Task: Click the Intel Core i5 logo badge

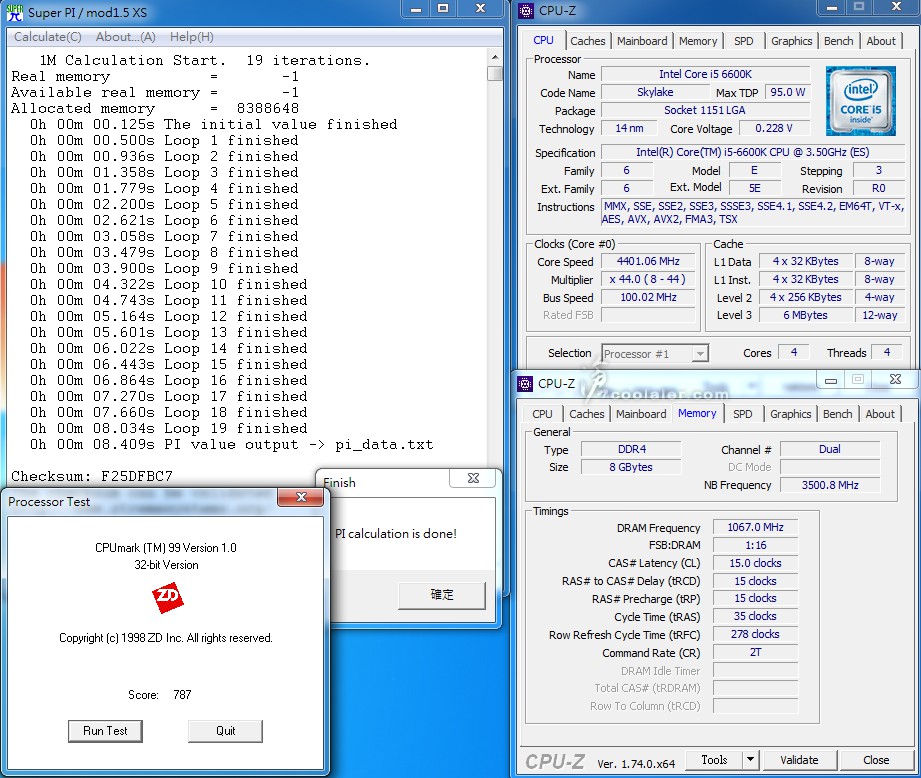Action: 861,101
